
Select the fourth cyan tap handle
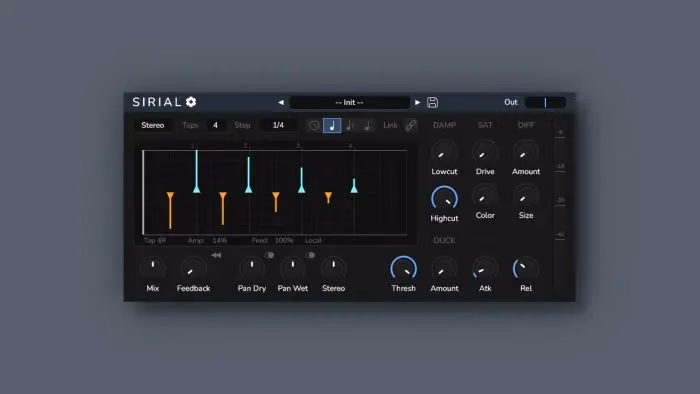pos(354,189)
